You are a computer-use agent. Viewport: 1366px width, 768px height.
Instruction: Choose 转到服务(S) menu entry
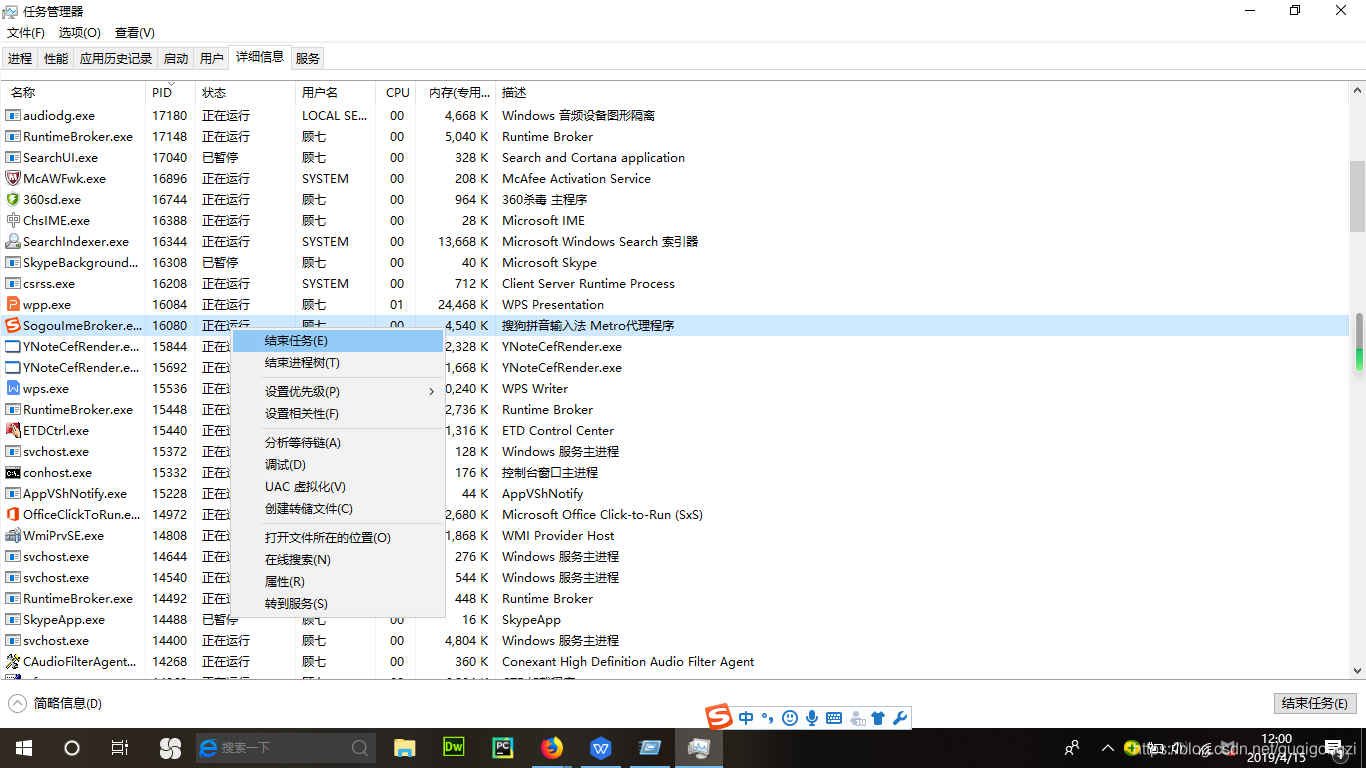[338, 604]
